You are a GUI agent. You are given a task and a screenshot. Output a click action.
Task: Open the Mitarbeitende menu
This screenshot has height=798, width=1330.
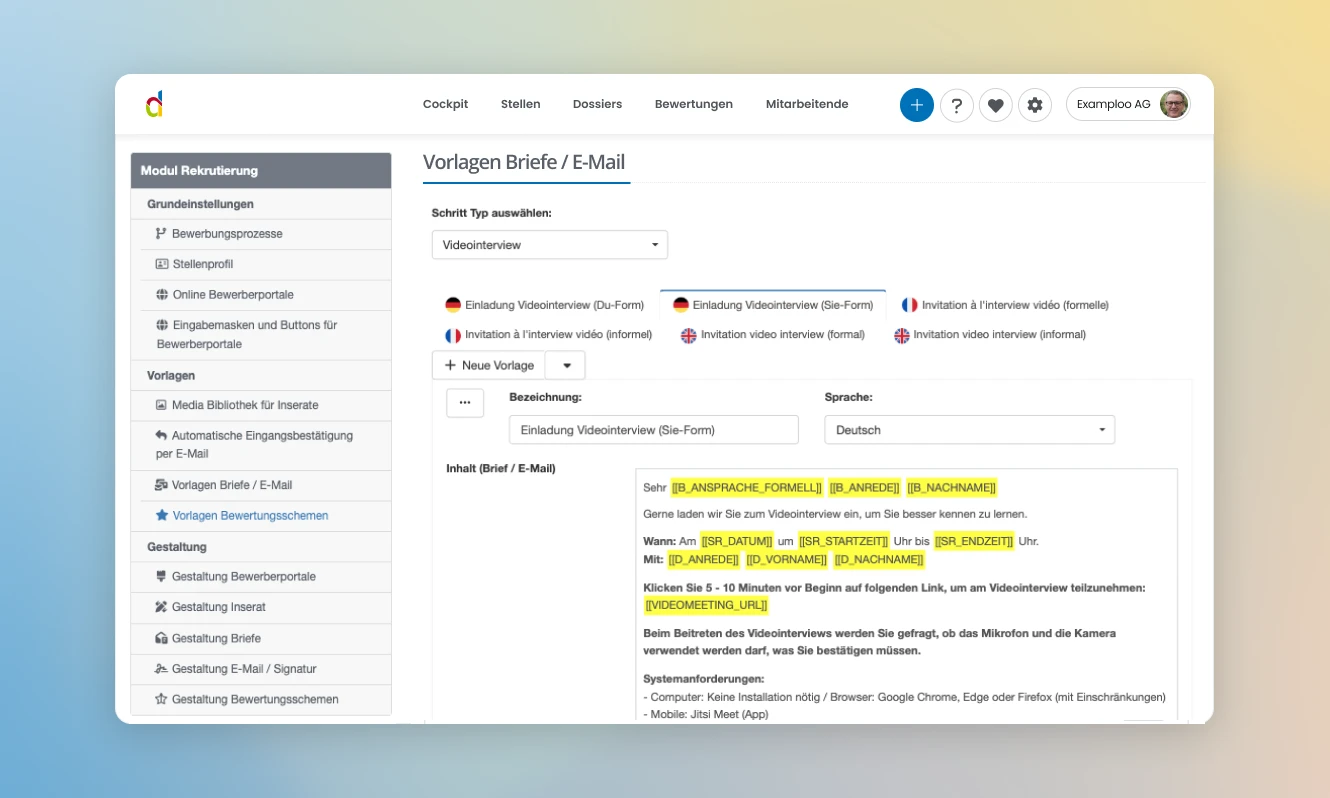click(x=807, y=104)
